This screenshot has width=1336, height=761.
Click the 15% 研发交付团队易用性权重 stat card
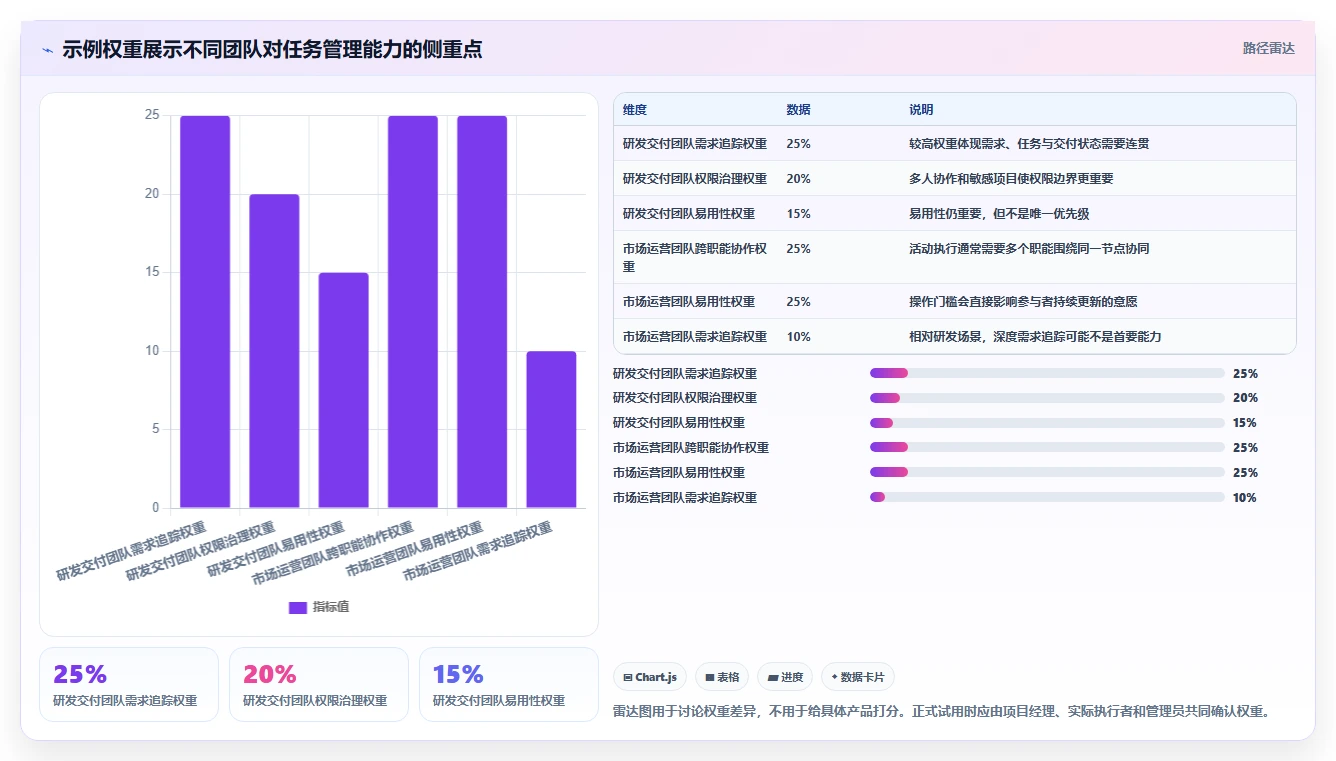coord(509,684)
